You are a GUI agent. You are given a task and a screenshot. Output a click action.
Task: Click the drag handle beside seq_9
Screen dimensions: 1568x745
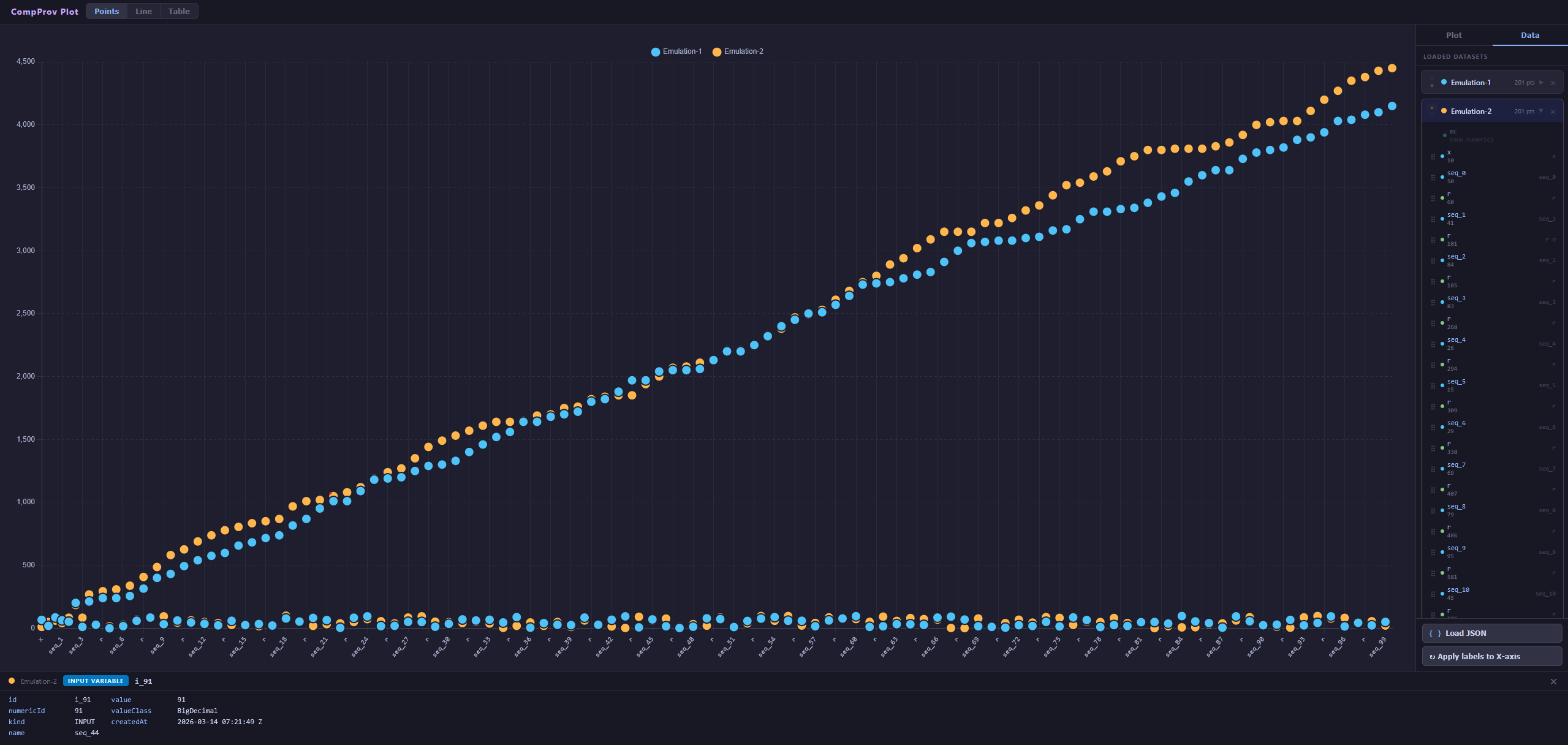1433,553
